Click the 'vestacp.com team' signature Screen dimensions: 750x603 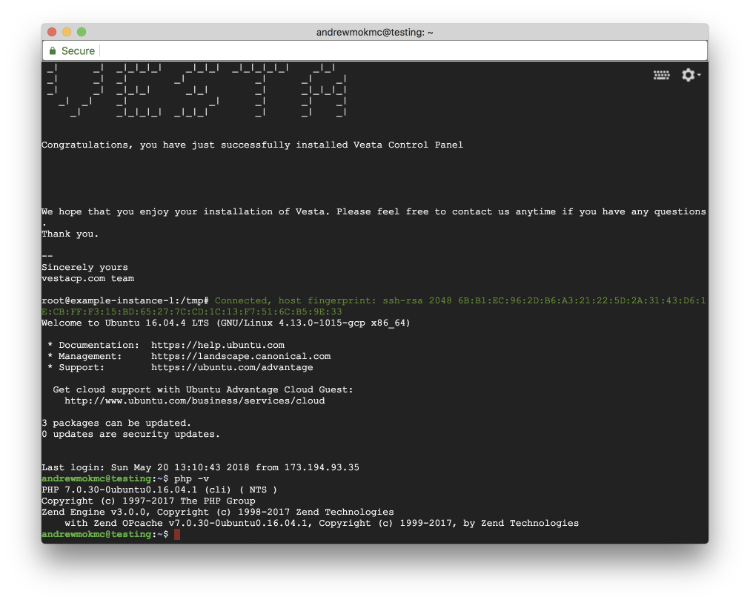tap(88, 278)
